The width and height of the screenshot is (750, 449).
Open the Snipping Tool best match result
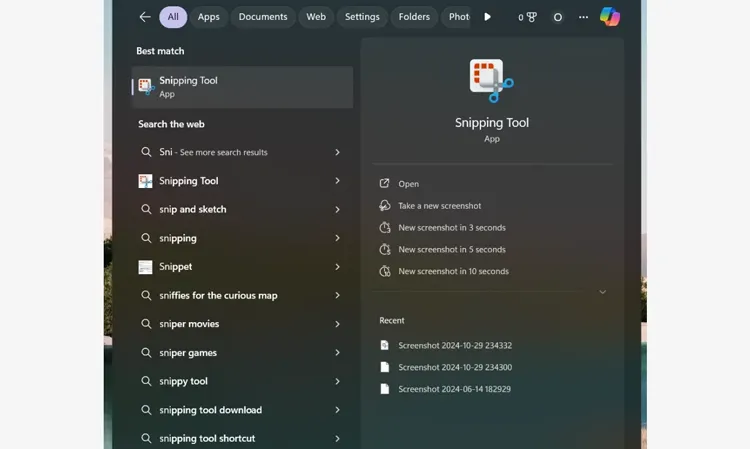pos(243,87)
